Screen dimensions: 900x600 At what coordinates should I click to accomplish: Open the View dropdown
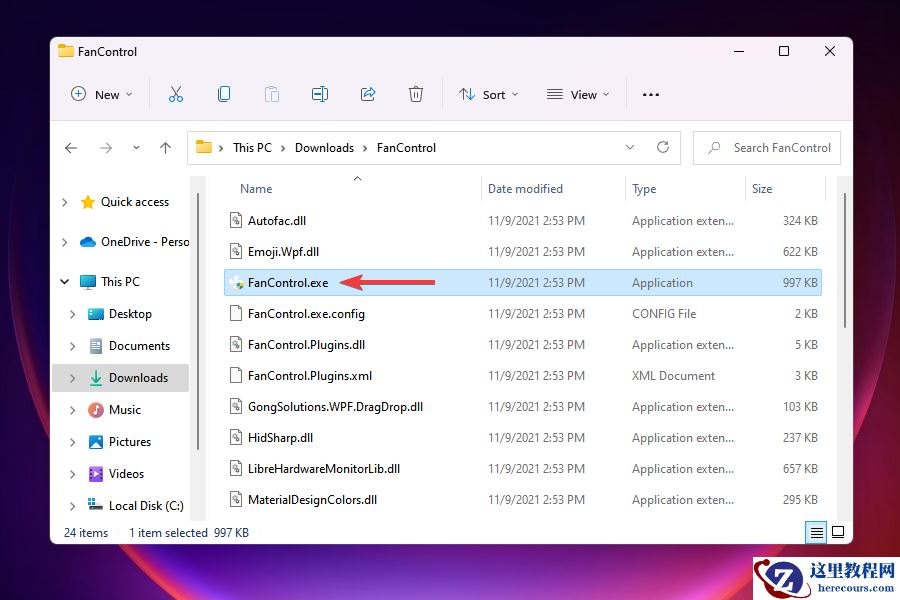578,94
